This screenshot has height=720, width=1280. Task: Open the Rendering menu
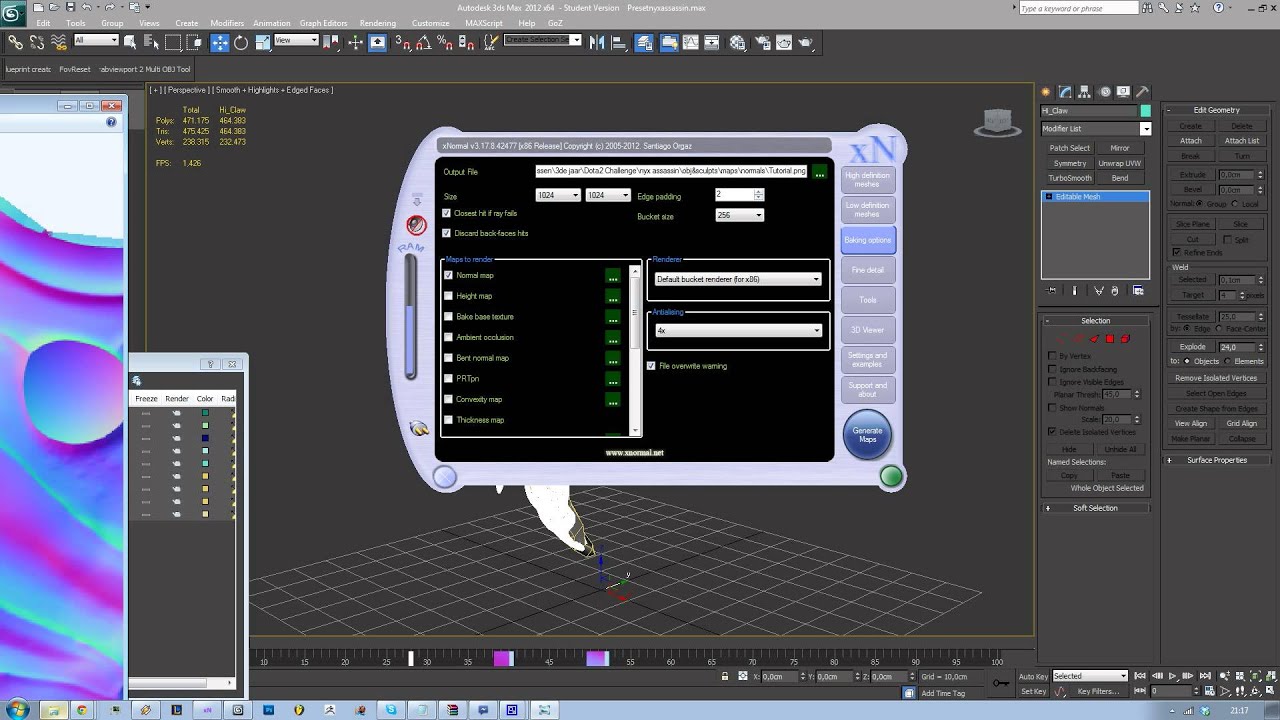(378, 23)
